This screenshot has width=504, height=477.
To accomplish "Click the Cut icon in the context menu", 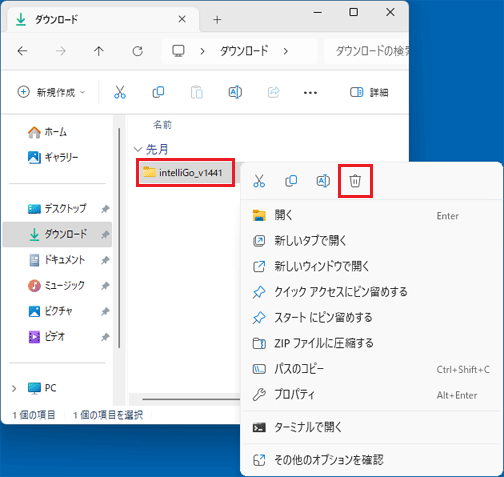I will click(x=259, y=181).
